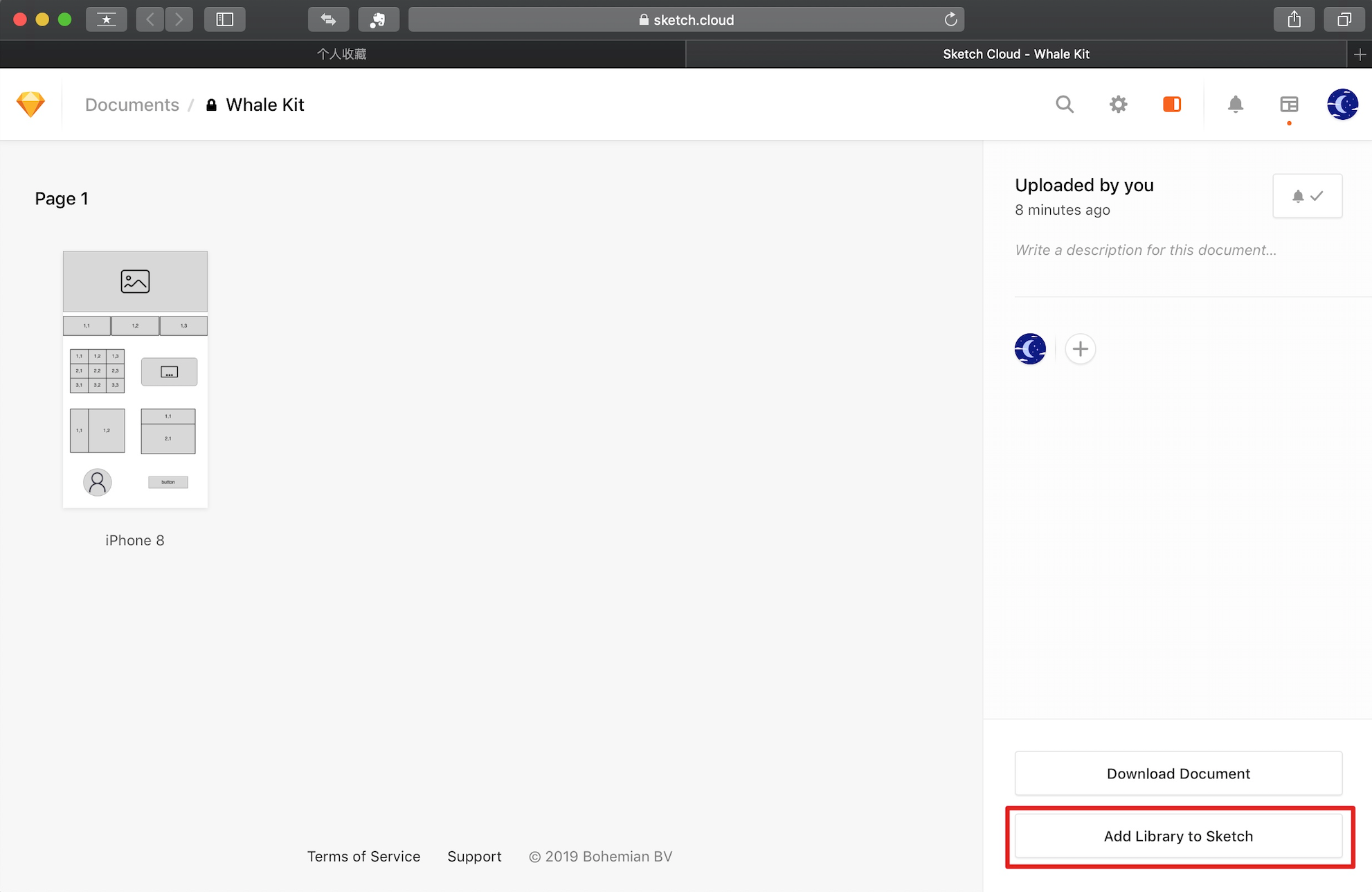Select the Page 1 tab
This screenshot has width=1372, height=892.
[x=61, y=198]
